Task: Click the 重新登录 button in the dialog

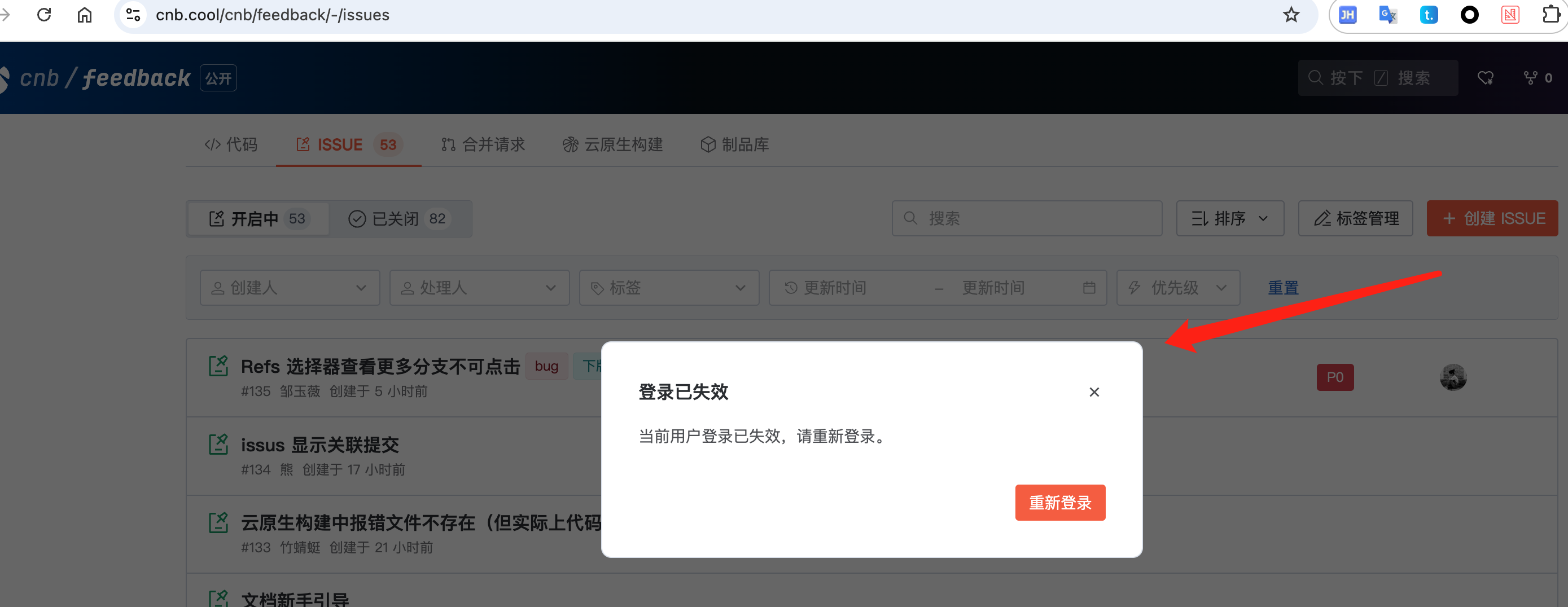Action: coord(1060,503)
